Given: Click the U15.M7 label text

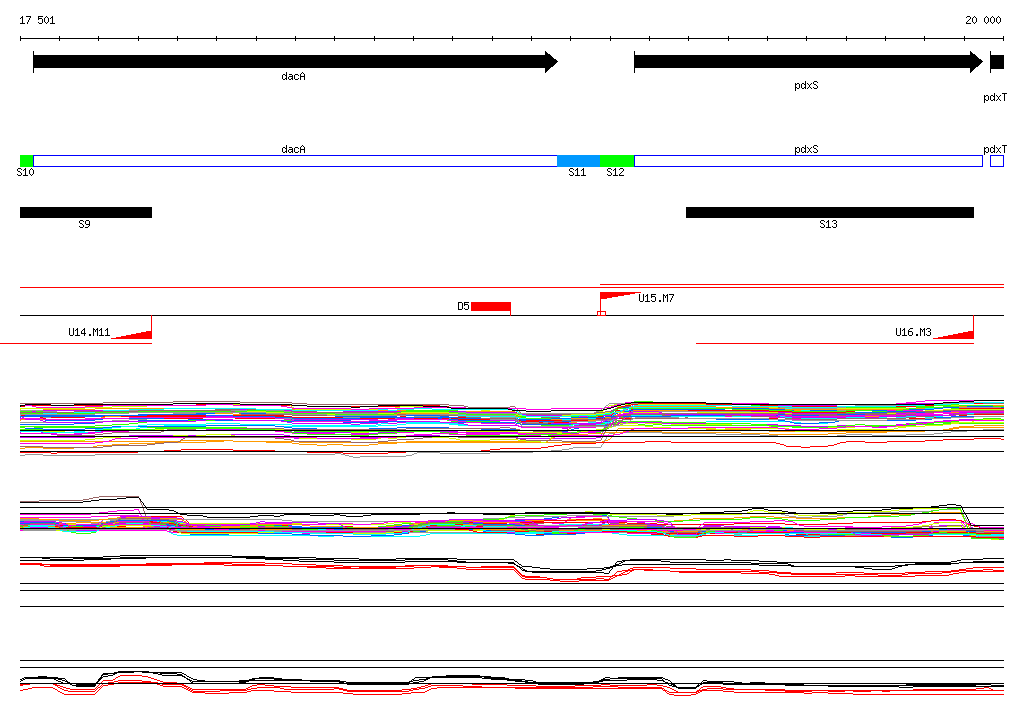Looking at the screenshot, I should [x=656, y=298].
